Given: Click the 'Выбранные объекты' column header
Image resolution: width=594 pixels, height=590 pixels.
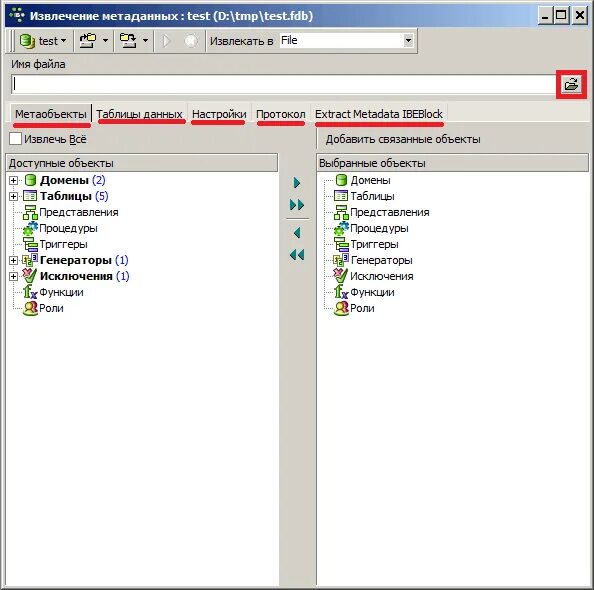Looking at the screenshot, I should click(x=452, y=163).
